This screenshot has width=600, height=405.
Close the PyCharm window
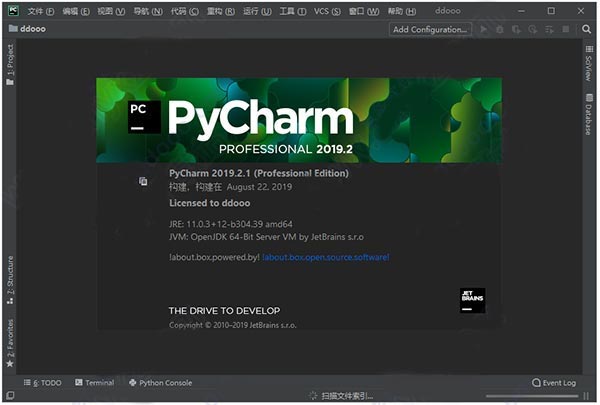point(581,11)
